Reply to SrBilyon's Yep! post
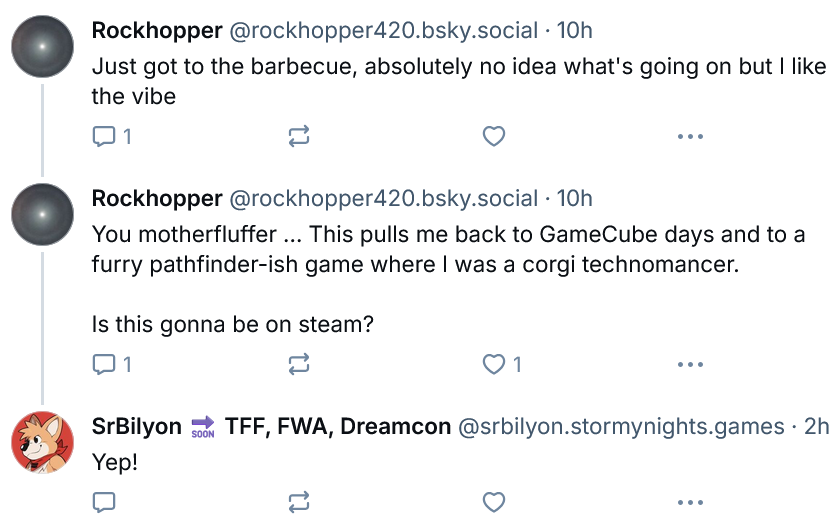Image resolution: width=837 pixels, height=523 pixels. (104, 502)
